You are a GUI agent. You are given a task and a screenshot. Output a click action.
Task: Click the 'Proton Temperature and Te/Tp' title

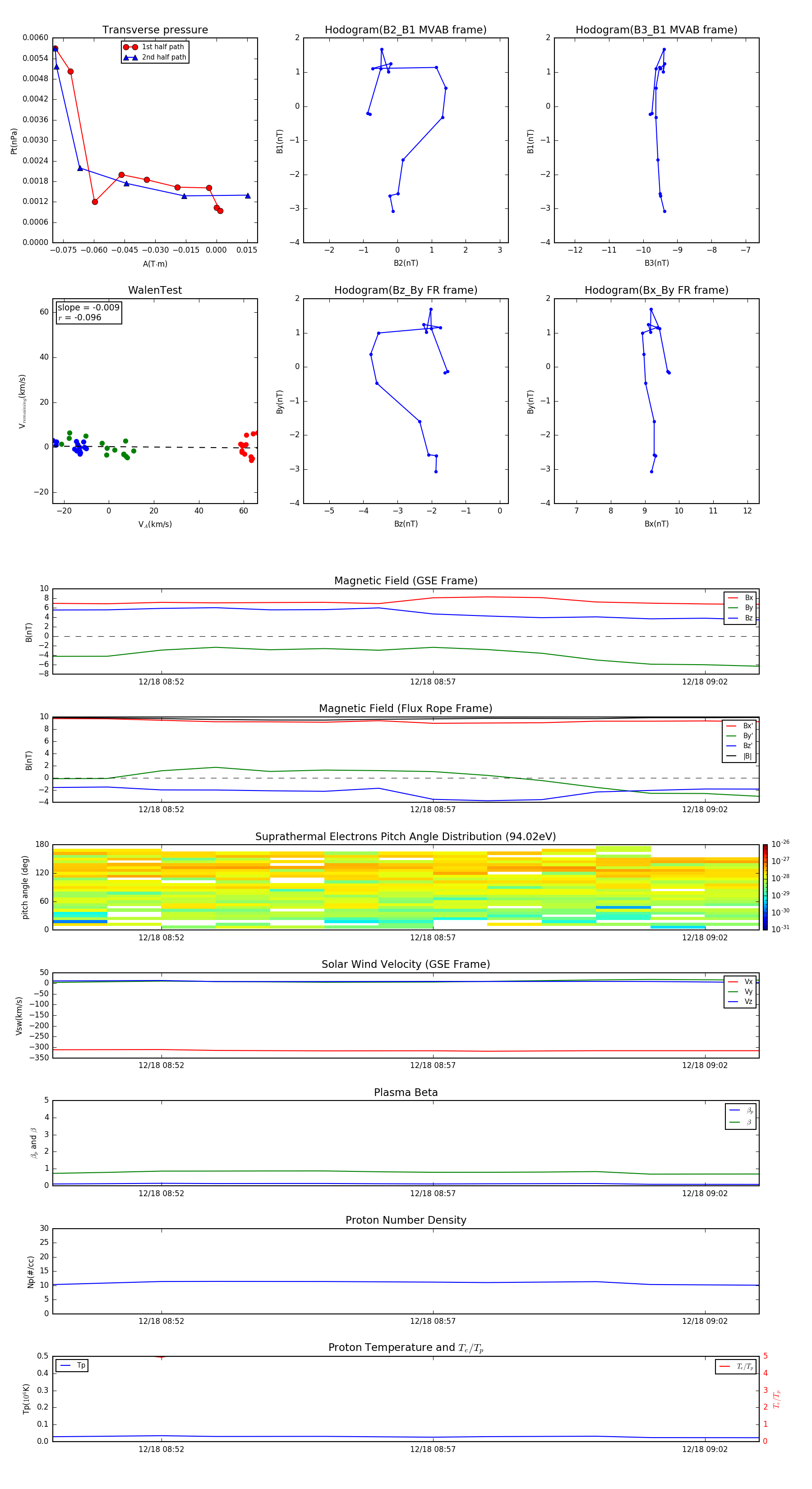406,1348
